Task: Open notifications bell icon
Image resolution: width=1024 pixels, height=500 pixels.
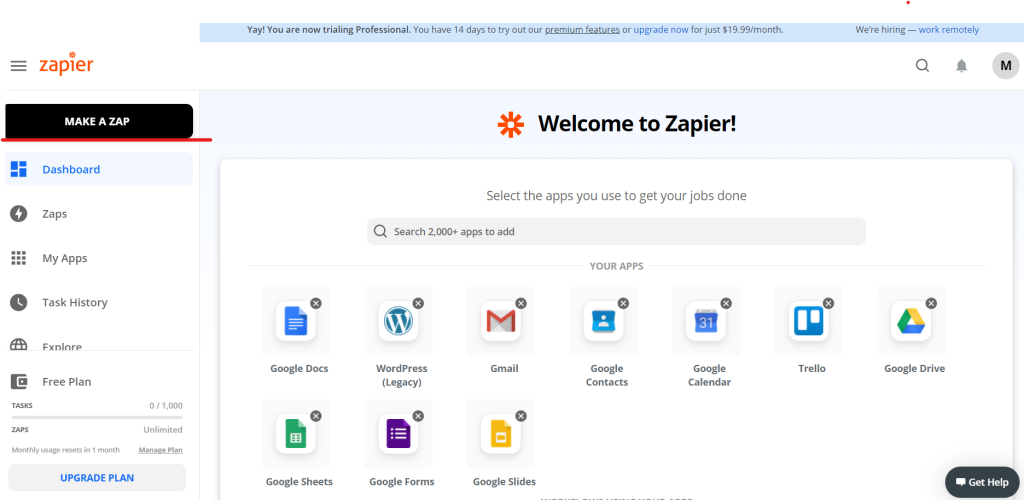Action: tap(961, 66)
